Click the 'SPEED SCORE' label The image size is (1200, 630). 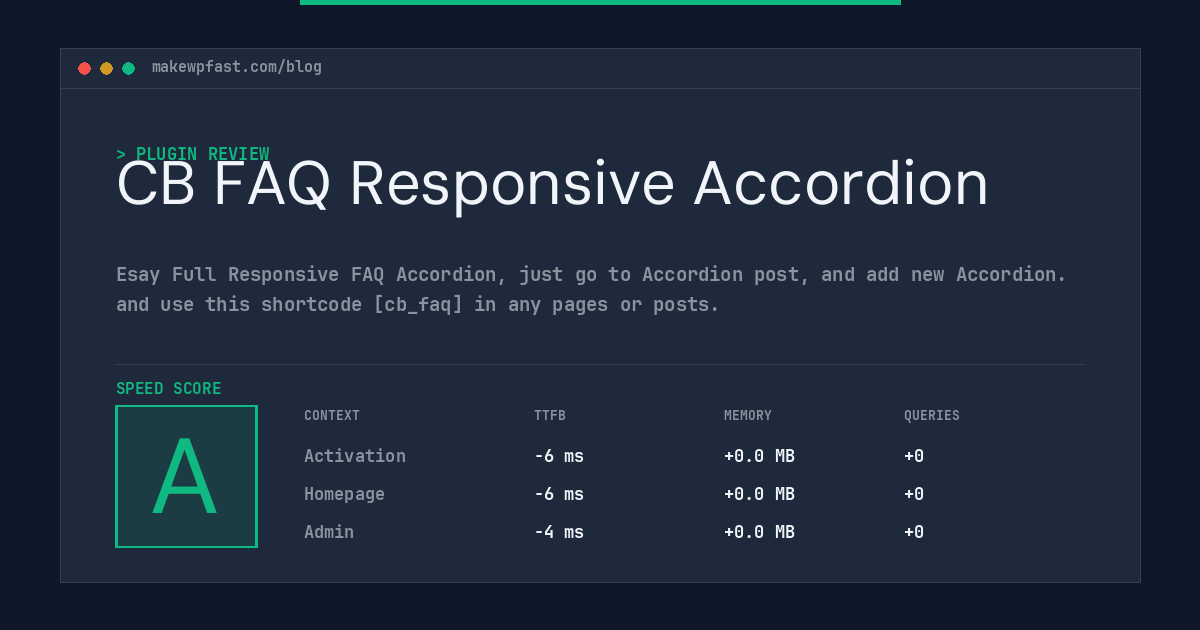coord(169,389)
